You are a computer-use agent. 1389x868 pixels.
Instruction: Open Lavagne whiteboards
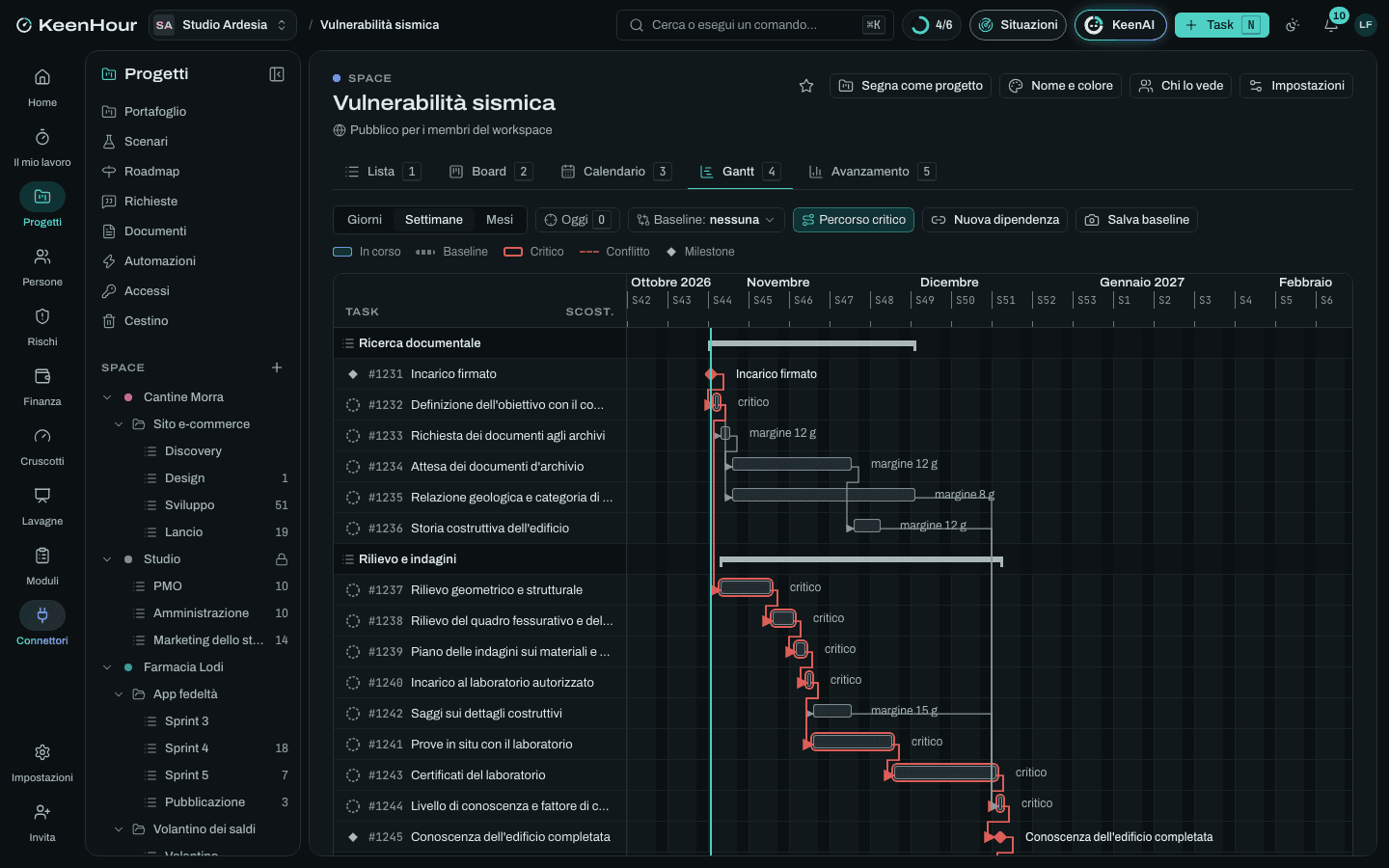pos(42,505)
